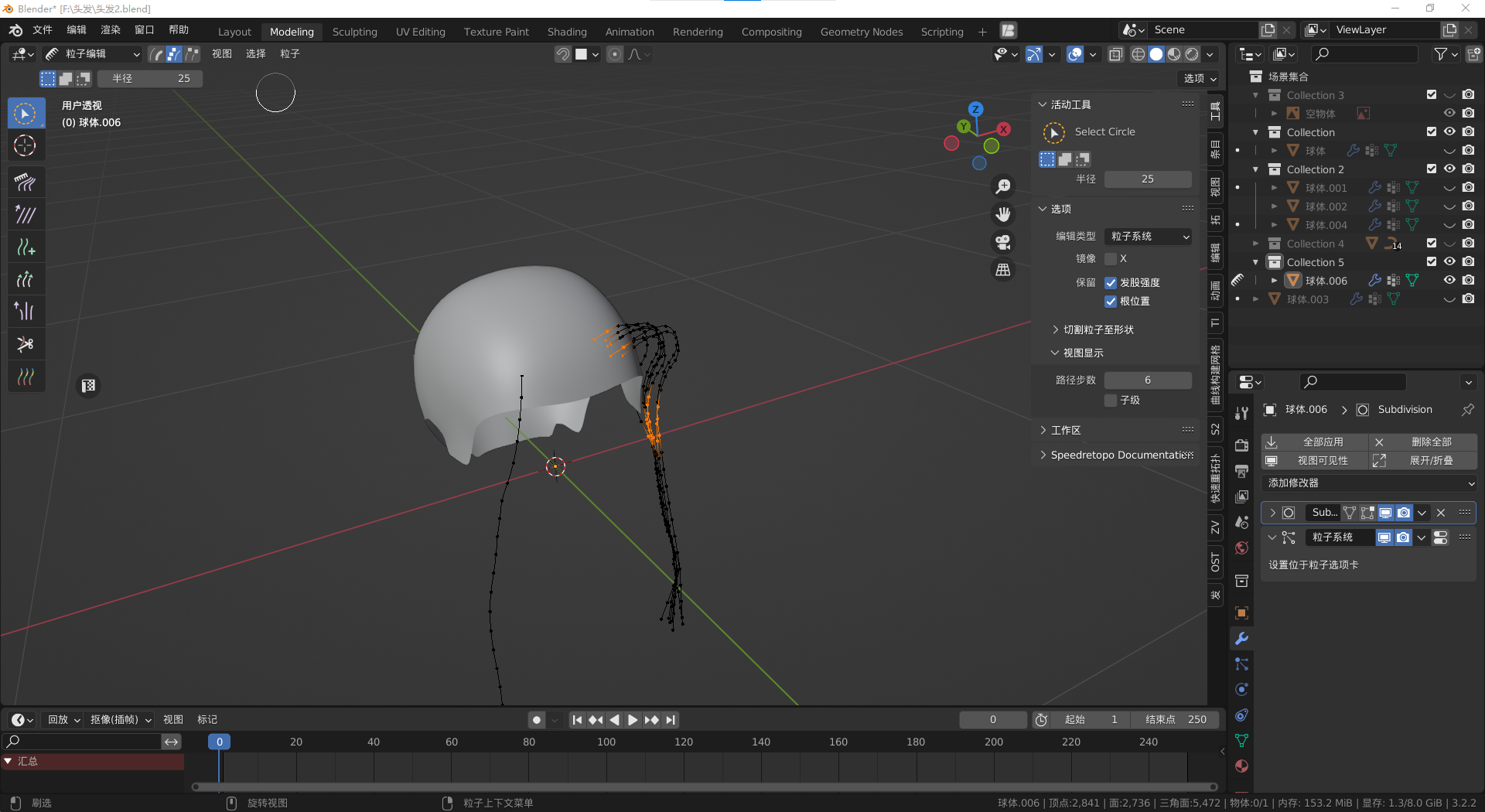The height and width of the screenshot is (812, 1485).
Task: Click the 视图可见性 button
Action: pyautogui.click(x=1315, y=461)
